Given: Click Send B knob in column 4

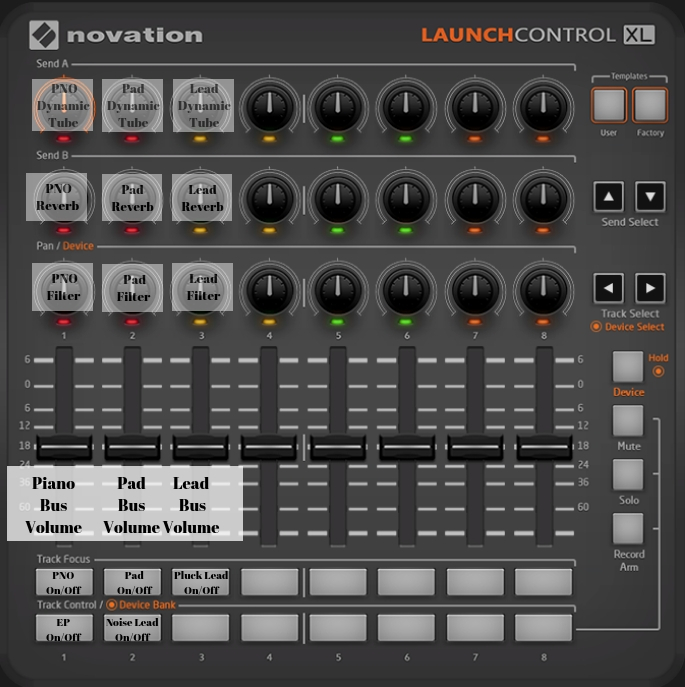Looking at the screenshot, I should (x=270, y=198).
